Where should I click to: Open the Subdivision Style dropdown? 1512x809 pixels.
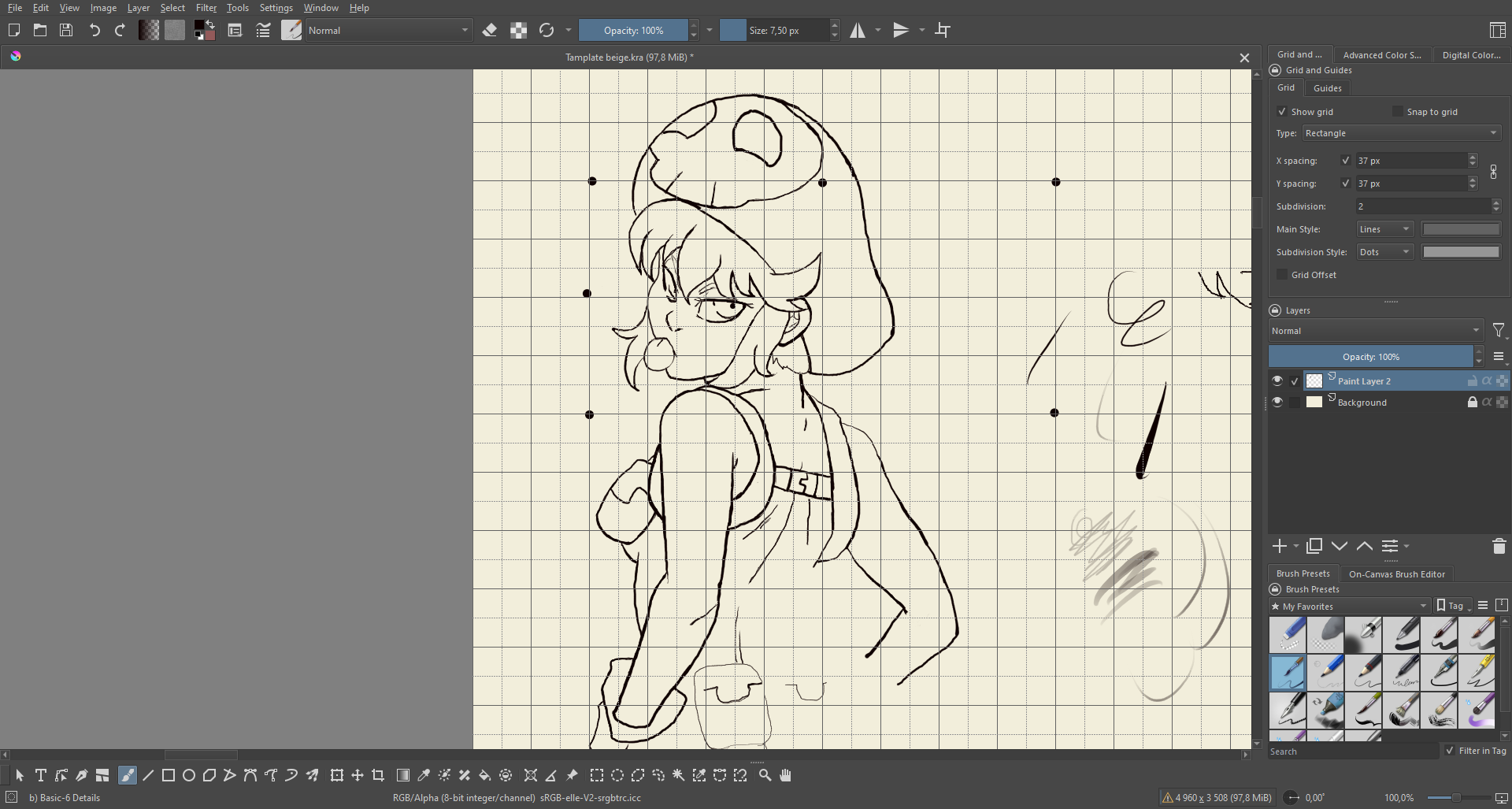[x=1385, y=252]
